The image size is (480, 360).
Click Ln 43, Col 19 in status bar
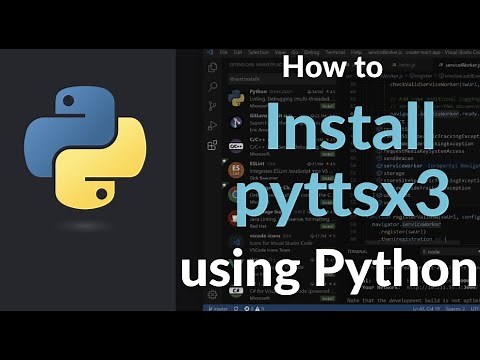pos(426,309)
